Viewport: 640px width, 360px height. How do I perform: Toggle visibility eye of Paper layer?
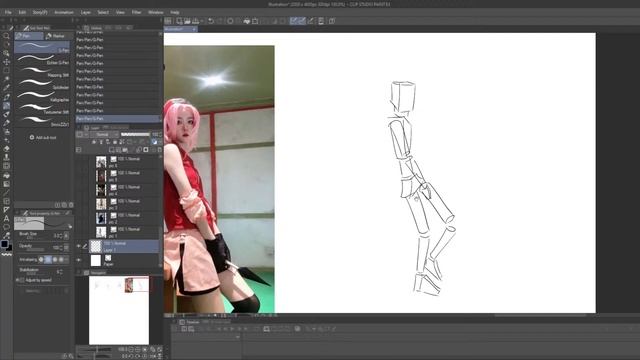tap(79, 260)
